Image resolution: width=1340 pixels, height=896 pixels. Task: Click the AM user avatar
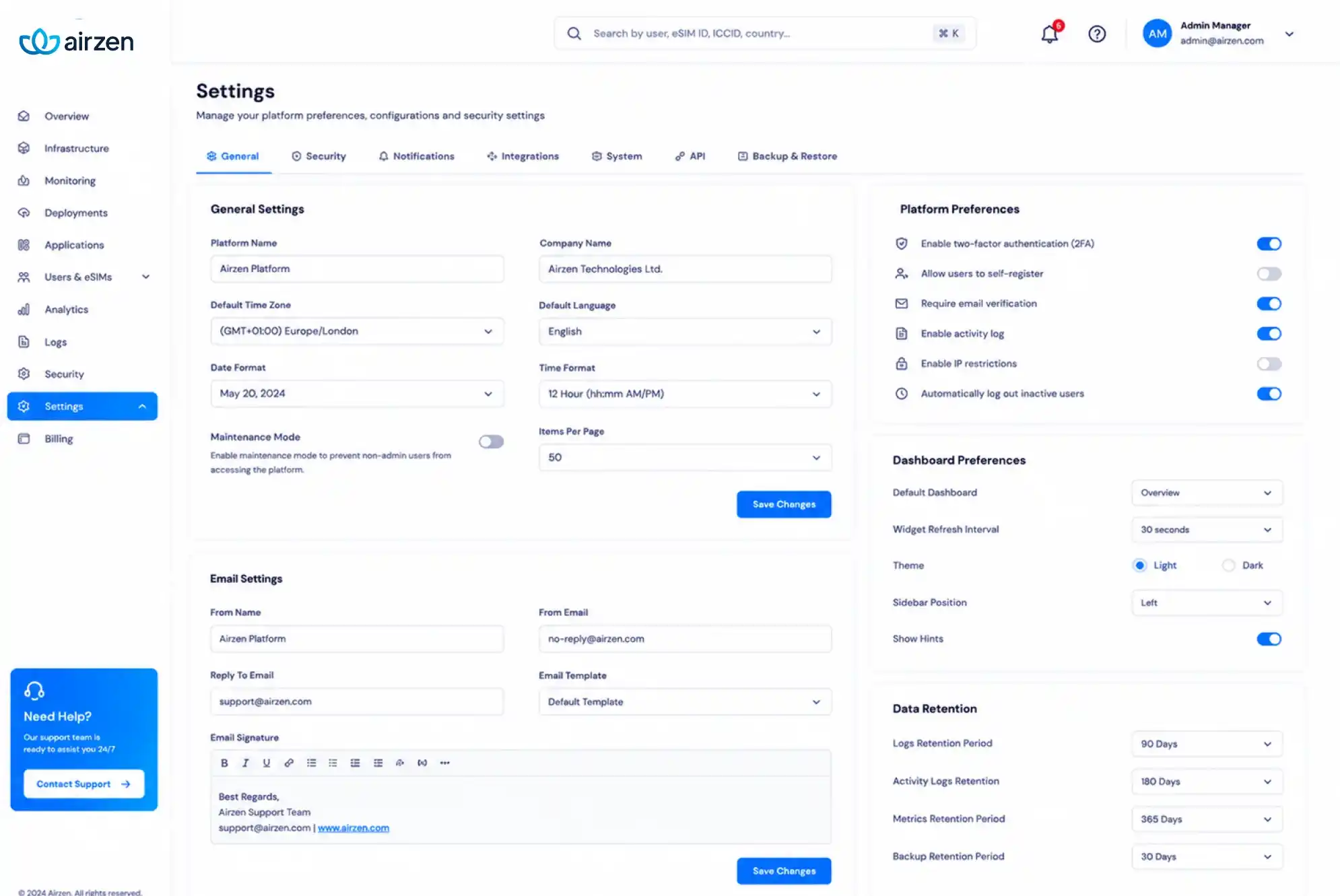1157,34
